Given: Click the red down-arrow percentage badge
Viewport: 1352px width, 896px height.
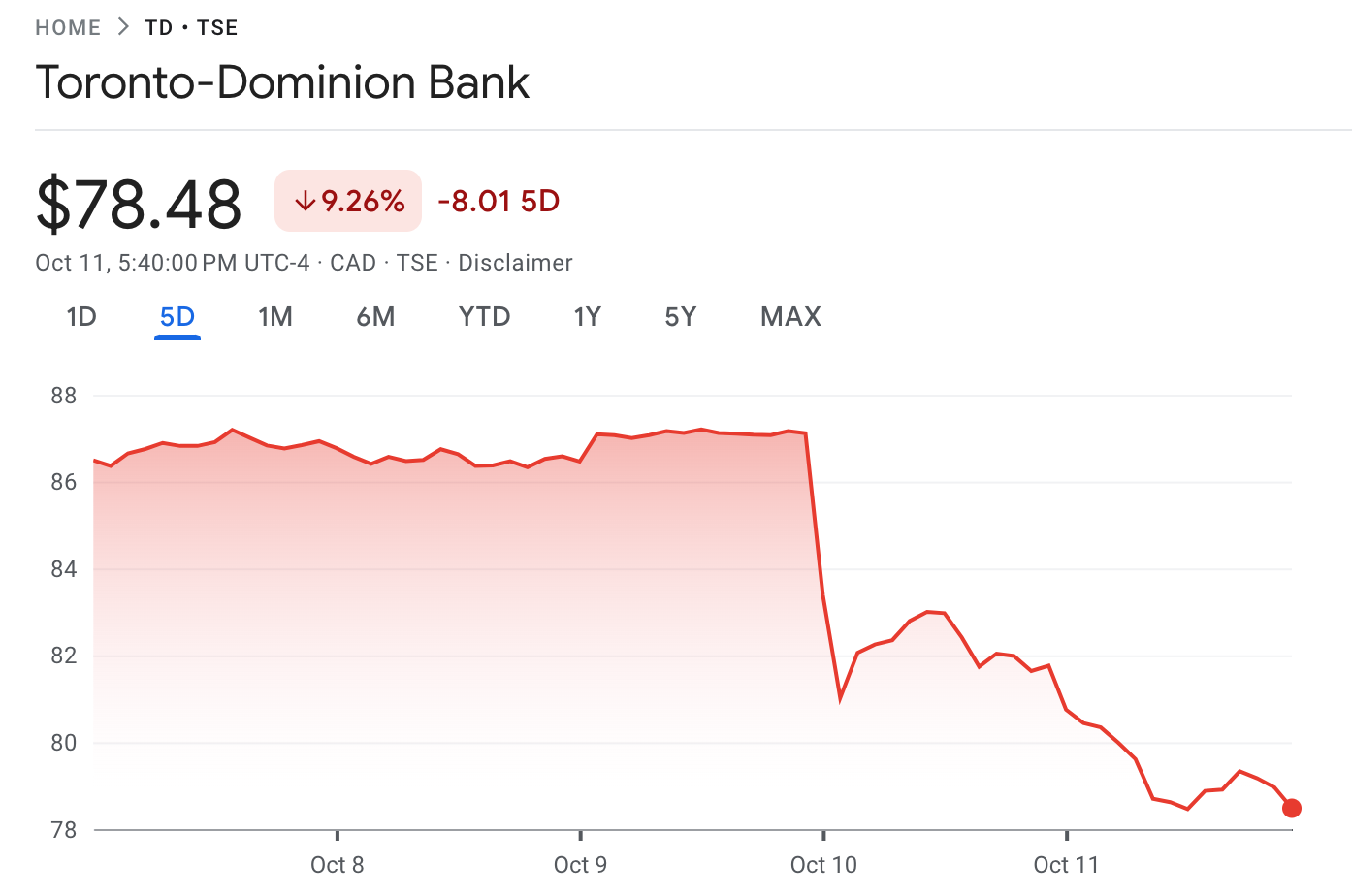Looking at the screenshot, I should click(348, 201).
